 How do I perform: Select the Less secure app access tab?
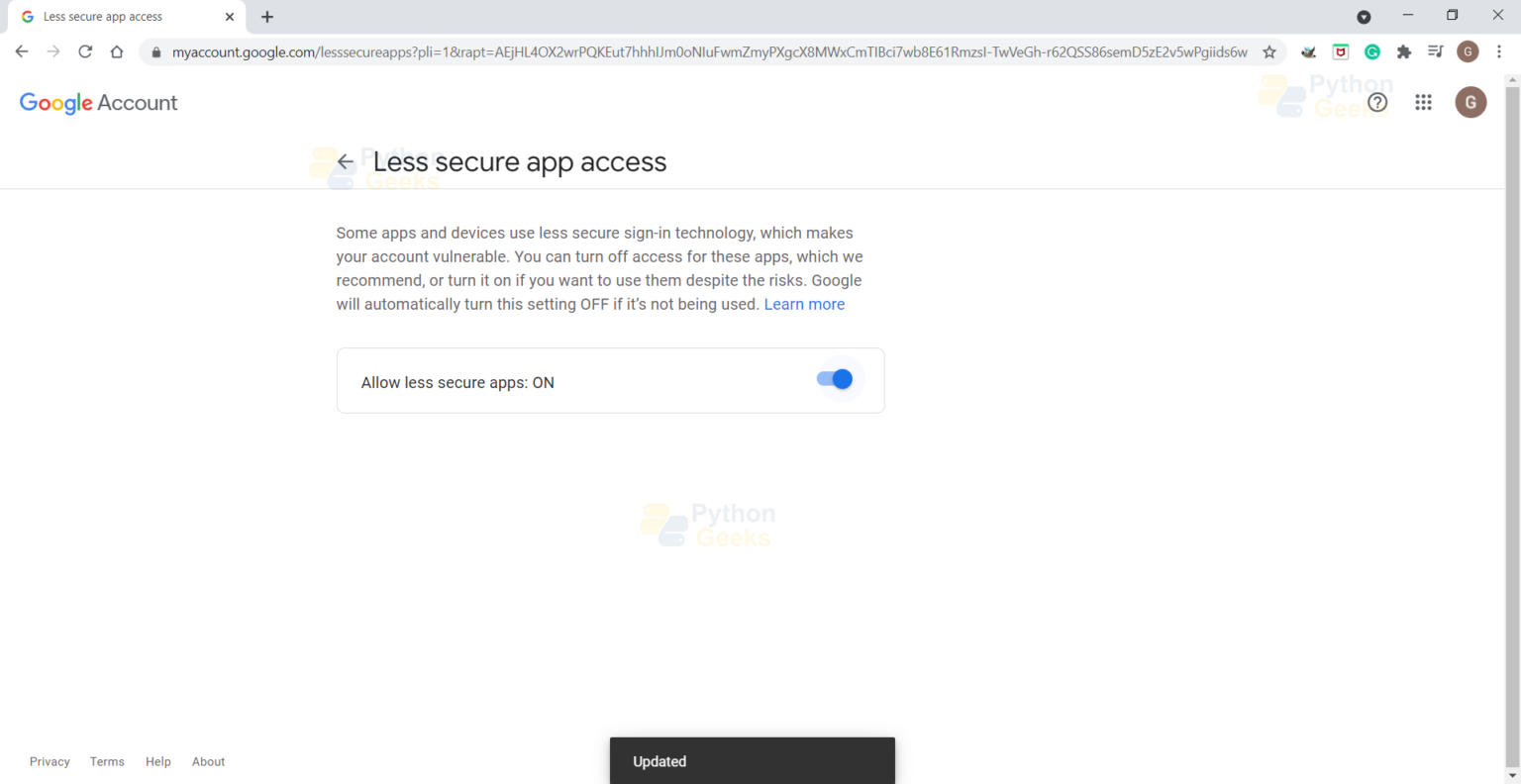119,16
